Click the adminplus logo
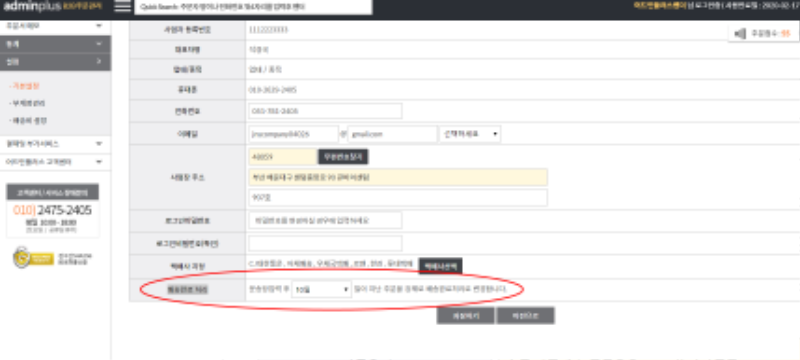The height and width of the screenshot is (360, 800). click(x=32, y=7)
